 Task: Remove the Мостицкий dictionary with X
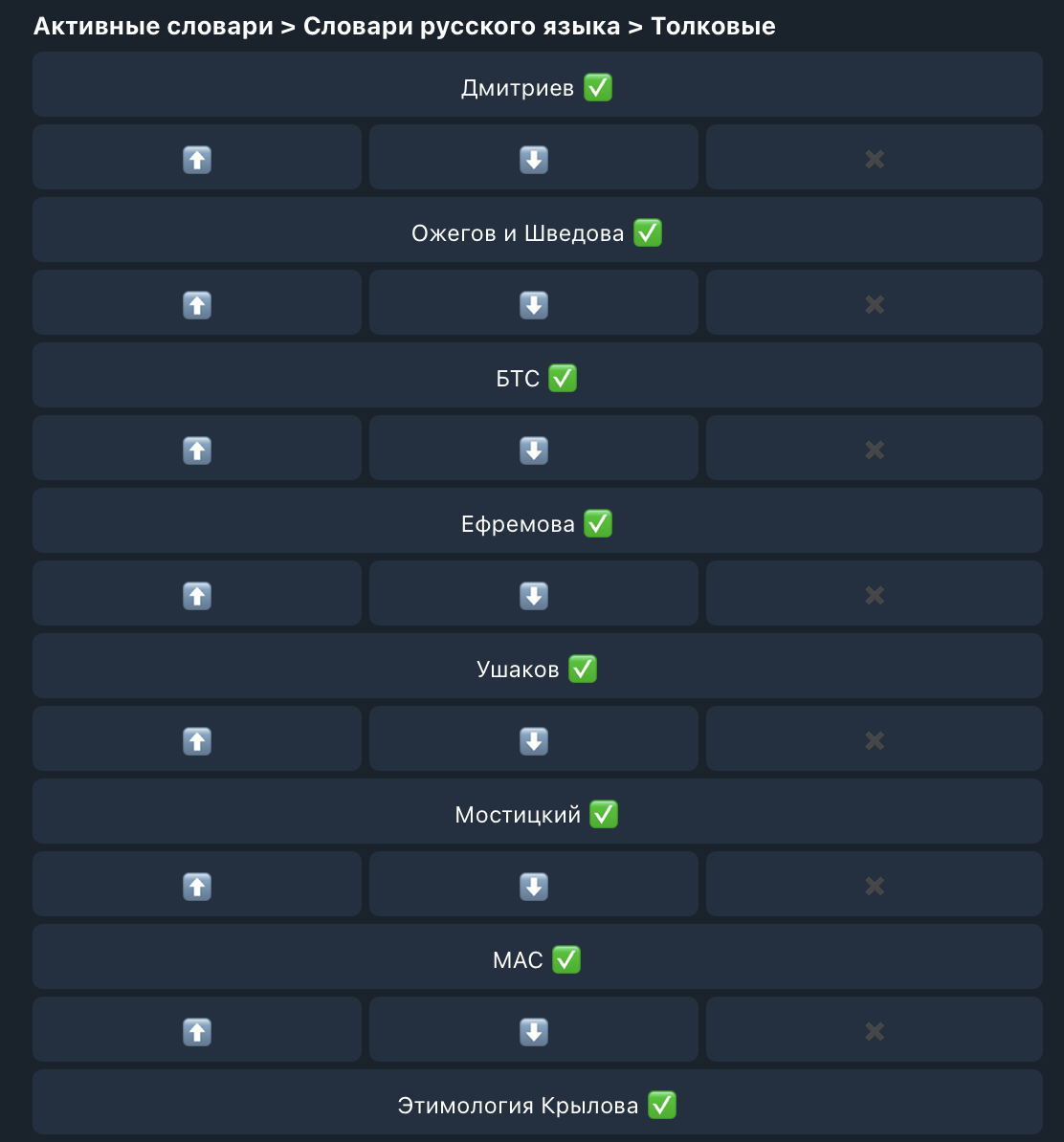(874, 886)
